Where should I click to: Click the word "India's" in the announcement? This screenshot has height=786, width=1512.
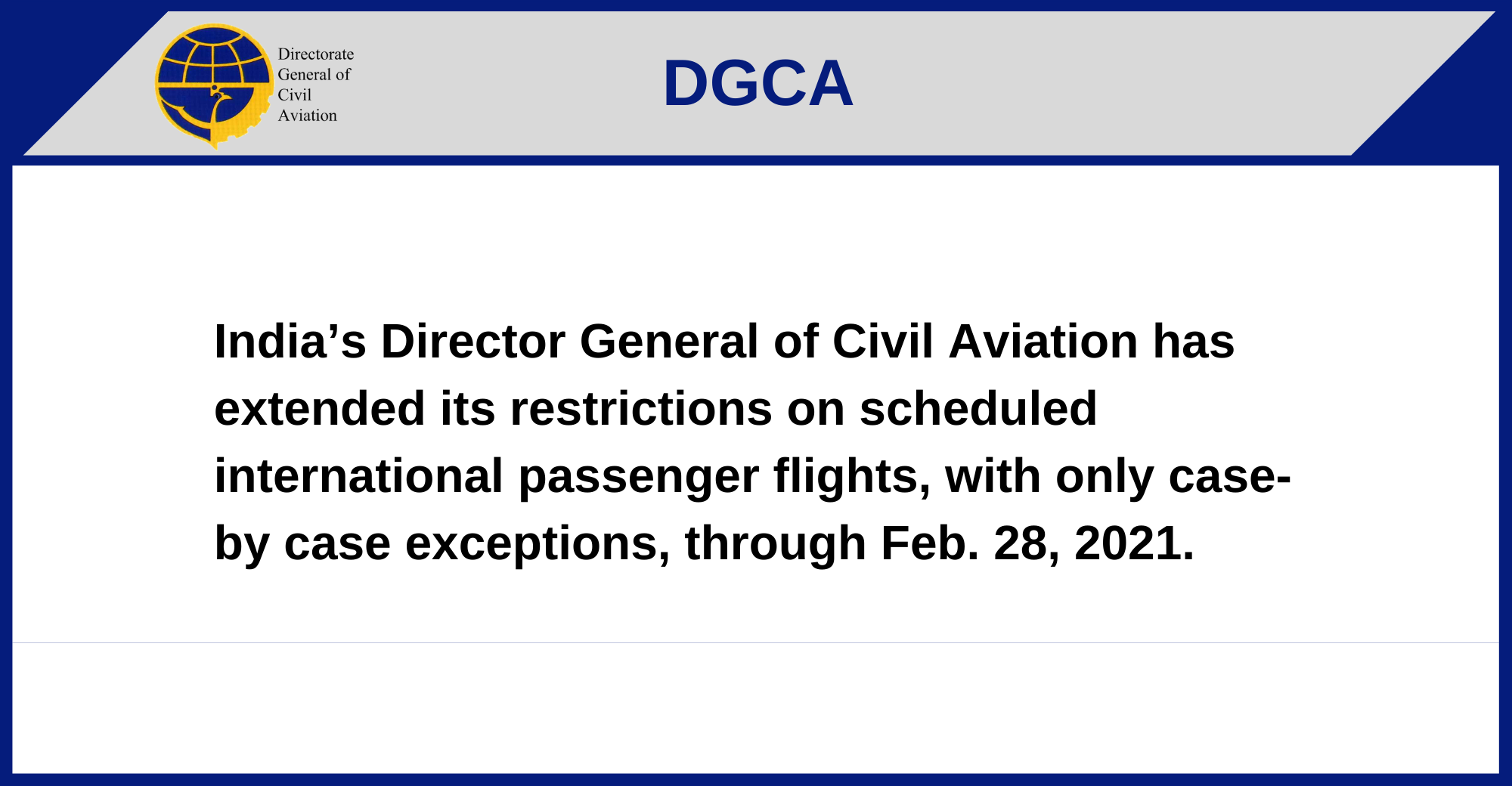(x=290, y=342)
